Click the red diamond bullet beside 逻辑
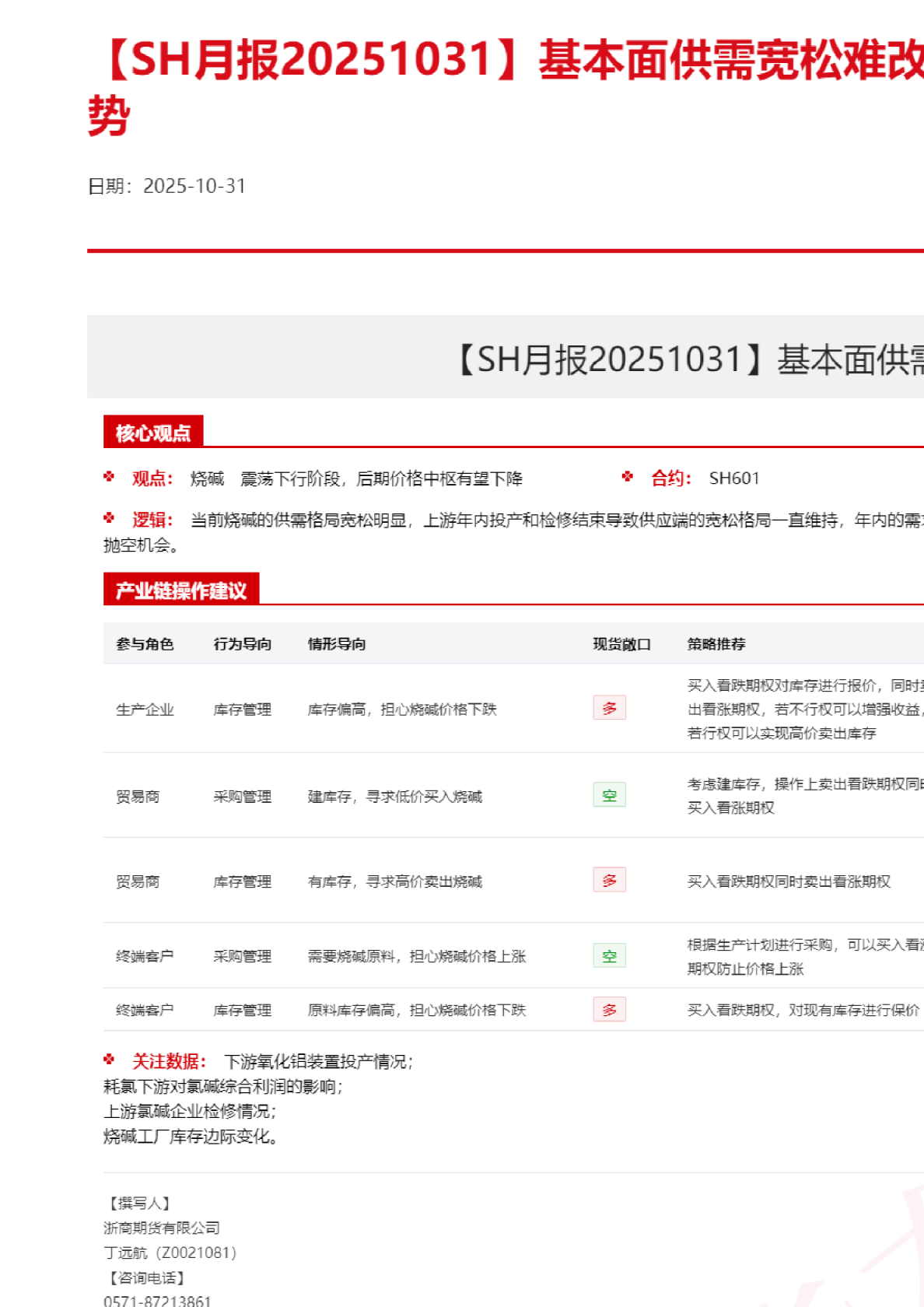The image size is (924, 1307). click(109, 518)
